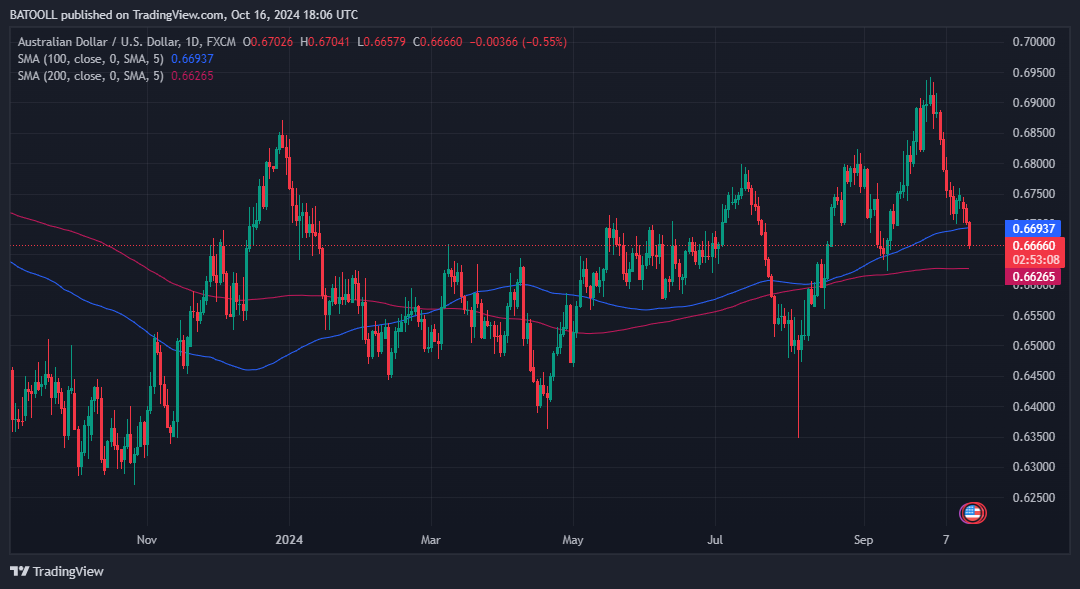Click the Nov label on time axis
The width and height of the screenshot is (1080, 589).
click(x=146, y=540)
